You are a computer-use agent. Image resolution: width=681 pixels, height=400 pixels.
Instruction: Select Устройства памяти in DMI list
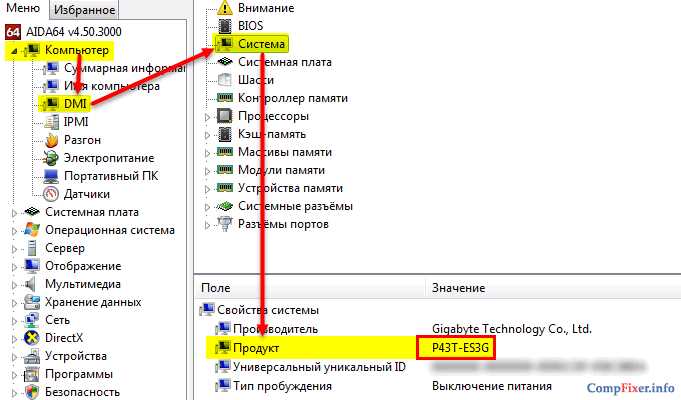click(x=291, y=188)
